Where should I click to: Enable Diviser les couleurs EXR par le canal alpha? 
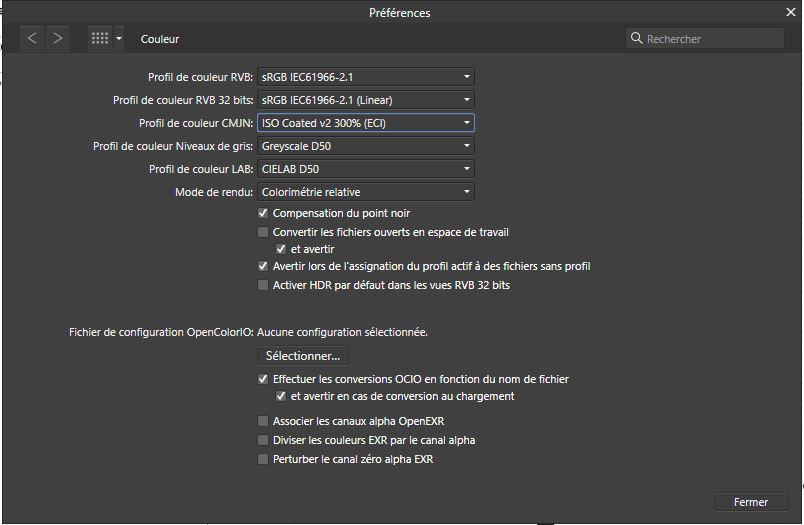(263, 440)
